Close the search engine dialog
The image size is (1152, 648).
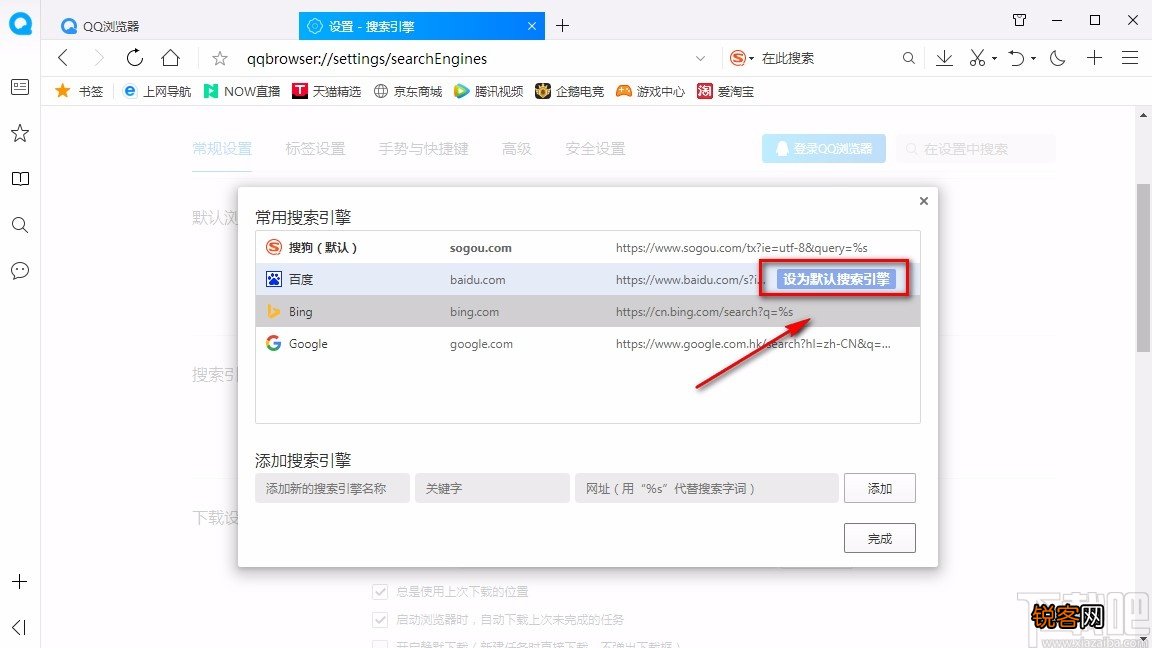[x=924, y=201]
